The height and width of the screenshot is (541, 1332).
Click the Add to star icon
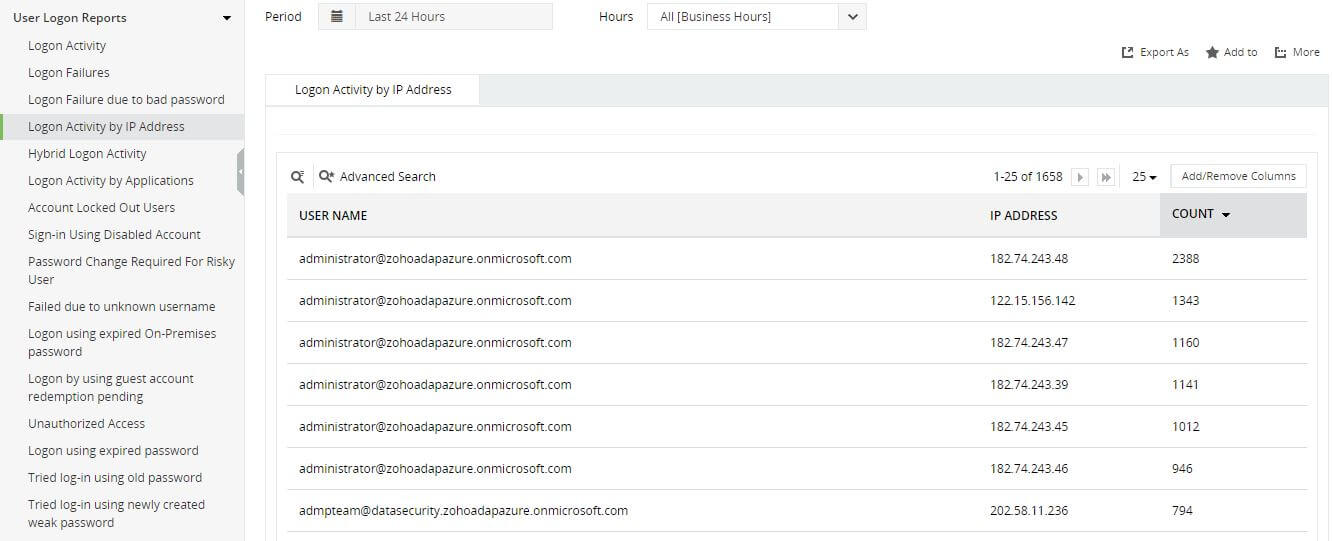point(1212,53)
